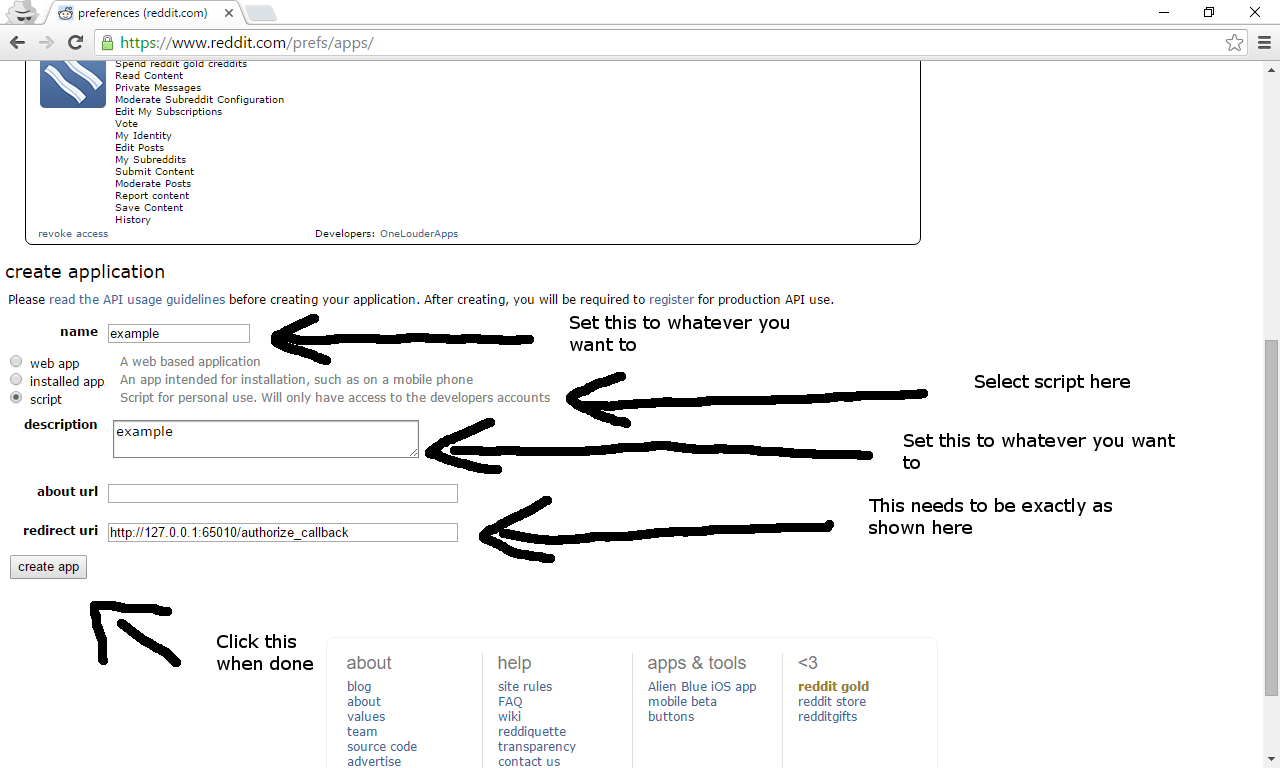The width and height of the screenshot is (1280, 768).
Task: Click the redirect uri input field
Action: pyautogui.click(x=283, y=532)
